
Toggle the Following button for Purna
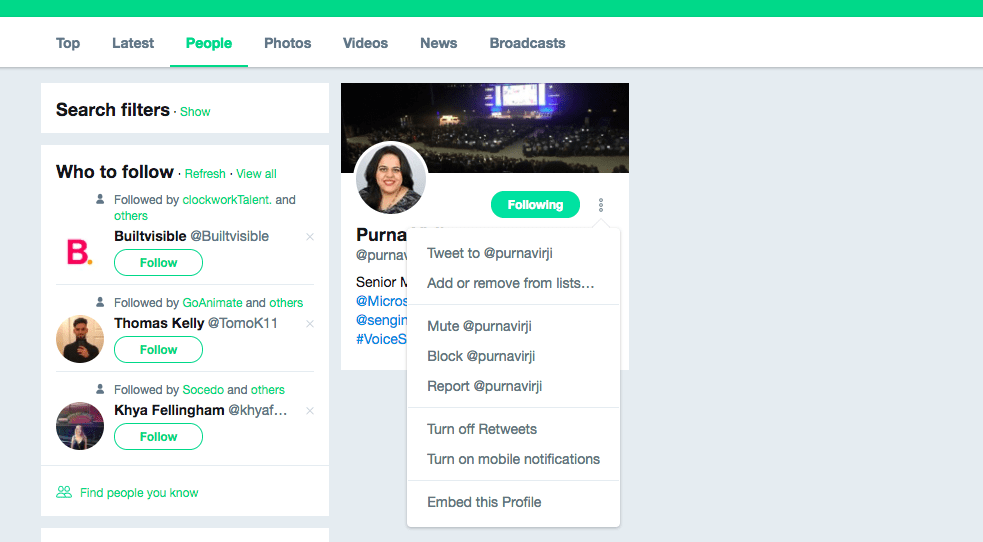(x=535, y=205)
